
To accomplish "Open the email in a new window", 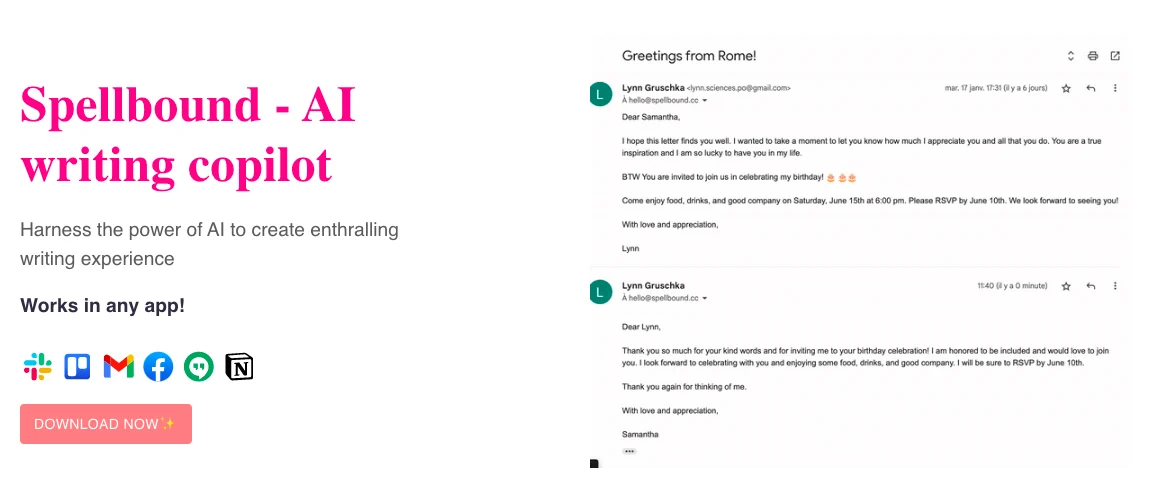I will 1115,56.
